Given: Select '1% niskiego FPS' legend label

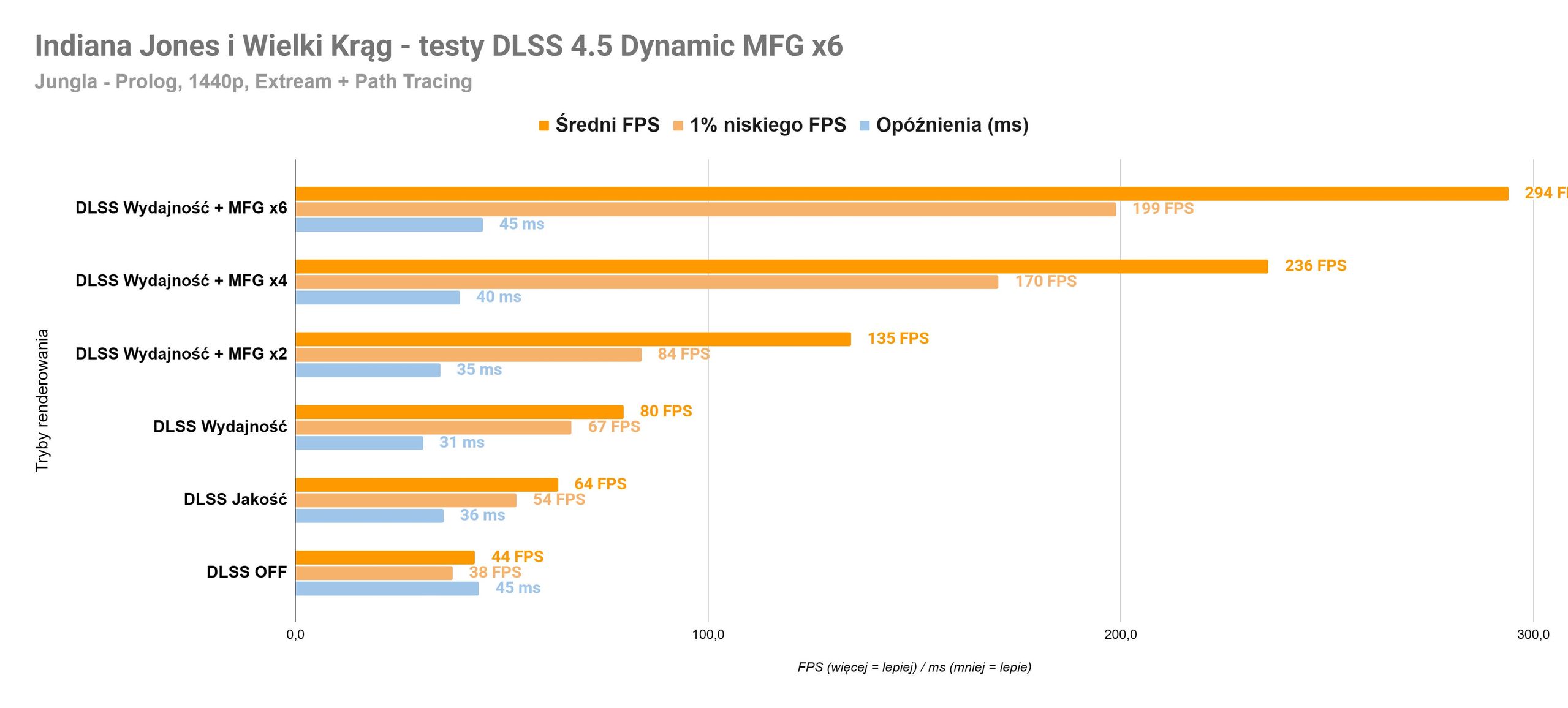Looking at the screenshot, I should (768, 125).
